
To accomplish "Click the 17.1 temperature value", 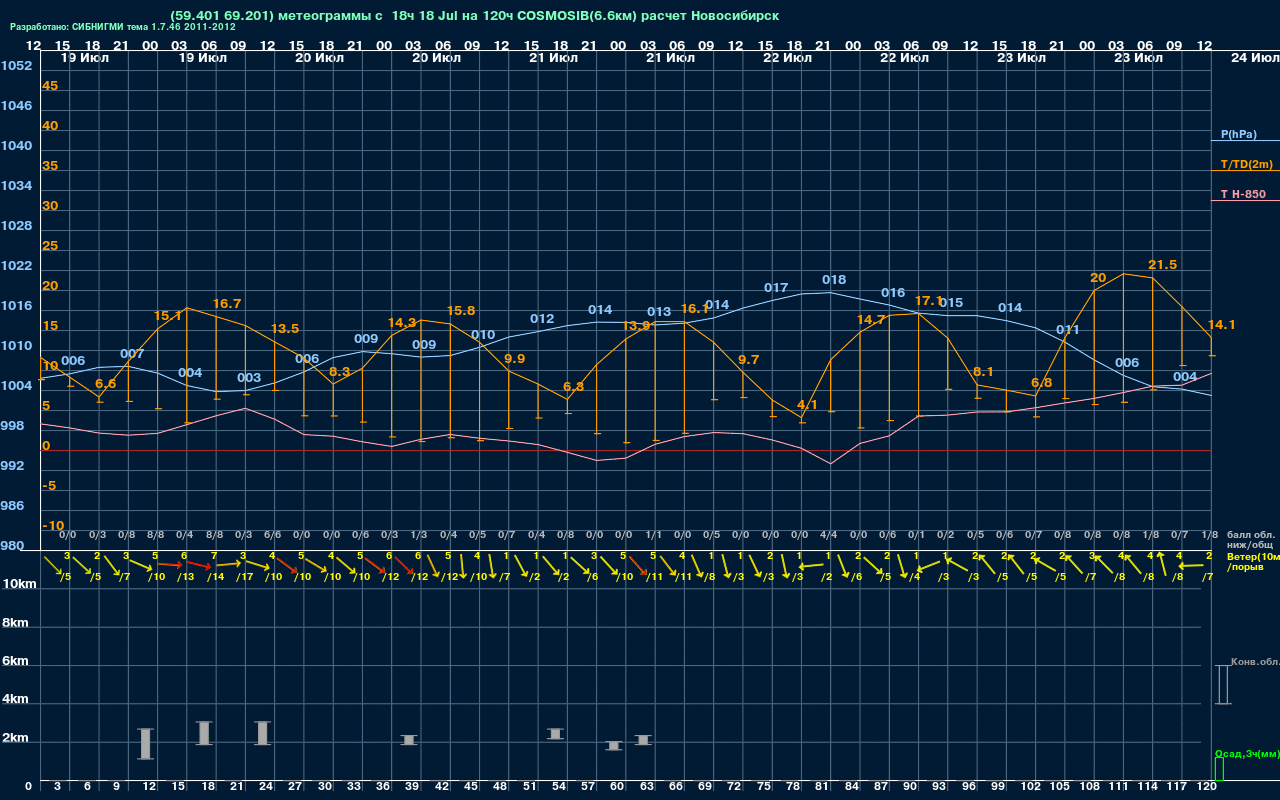I will click(929, 300).
